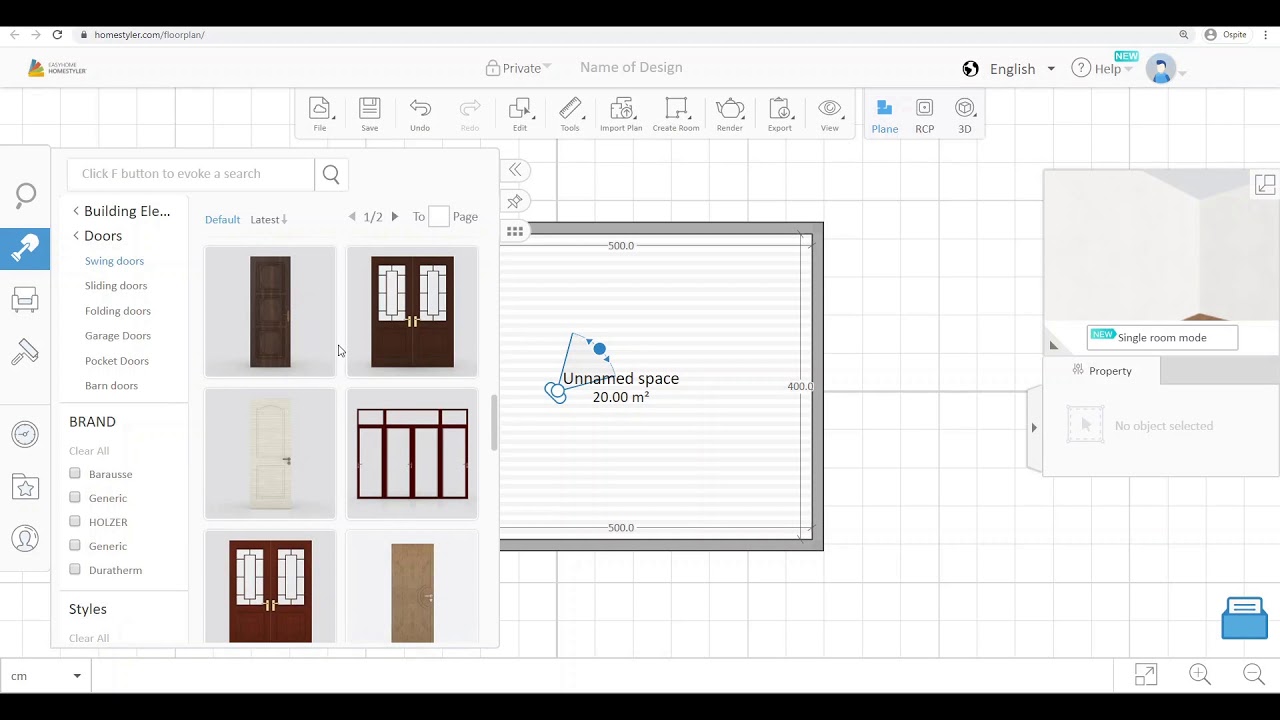Clear all BRAND filters
Screen dimensions: 1280x720
[x=89, y=451]
